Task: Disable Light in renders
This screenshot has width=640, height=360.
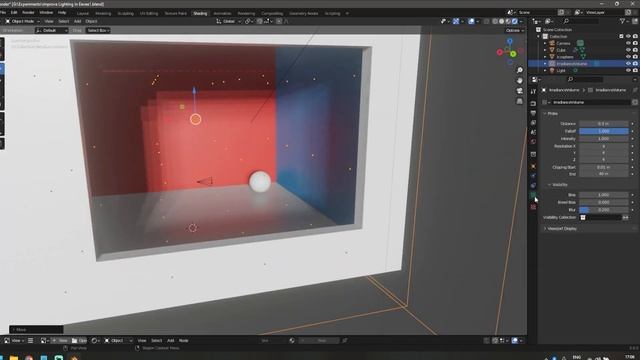Action: (635, 70)
